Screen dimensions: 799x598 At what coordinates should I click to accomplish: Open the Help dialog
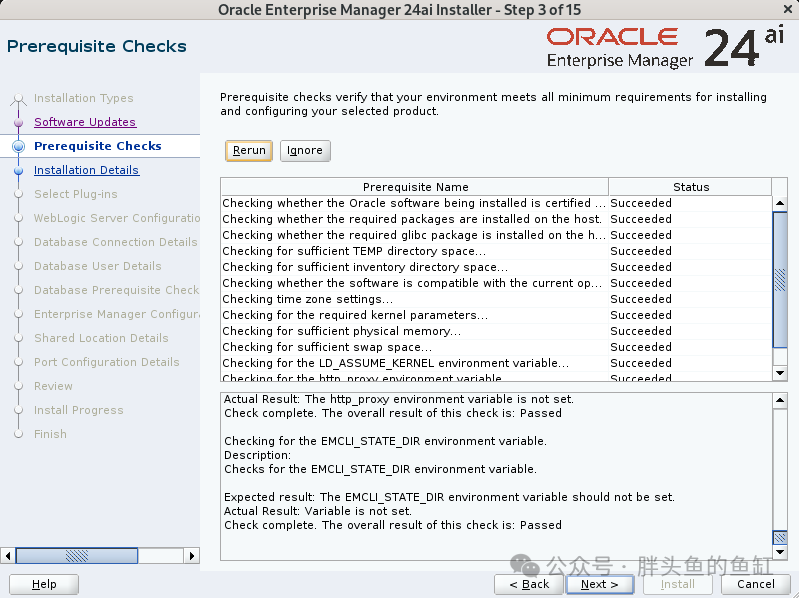[x=44, y=584]
